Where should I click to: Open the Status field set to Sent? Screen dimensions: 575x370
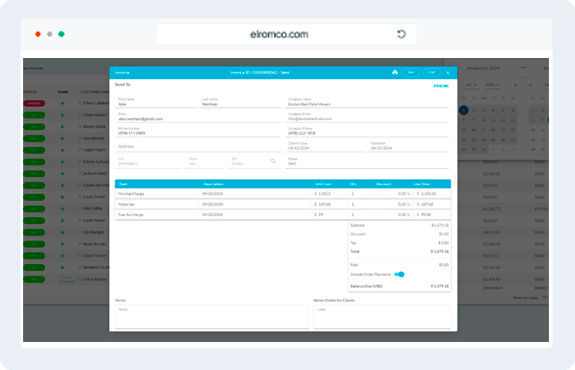(x=367, y=162)
